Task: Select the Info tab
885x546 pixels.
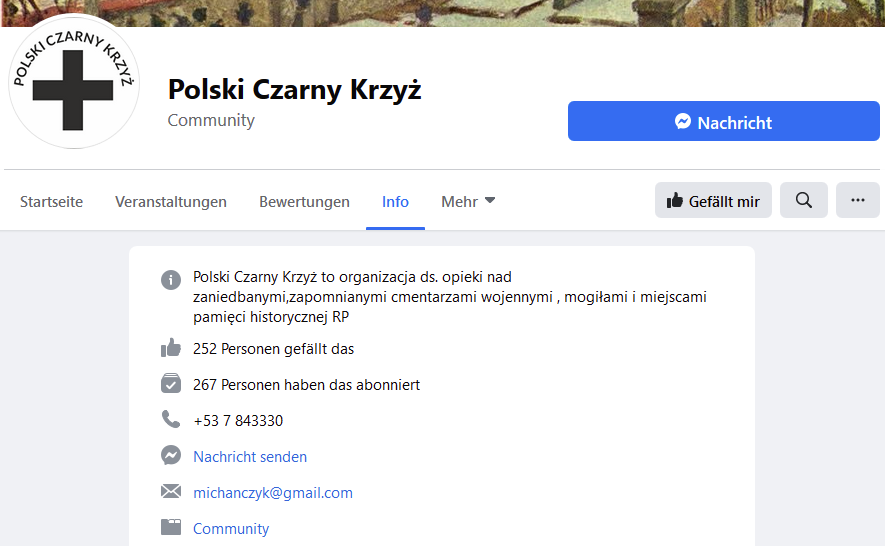Action: tap(395, 202)
